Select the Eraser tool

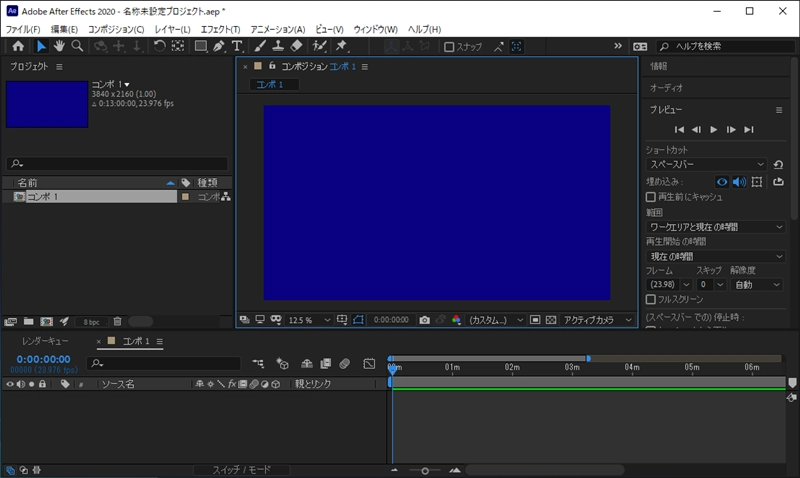296,46
